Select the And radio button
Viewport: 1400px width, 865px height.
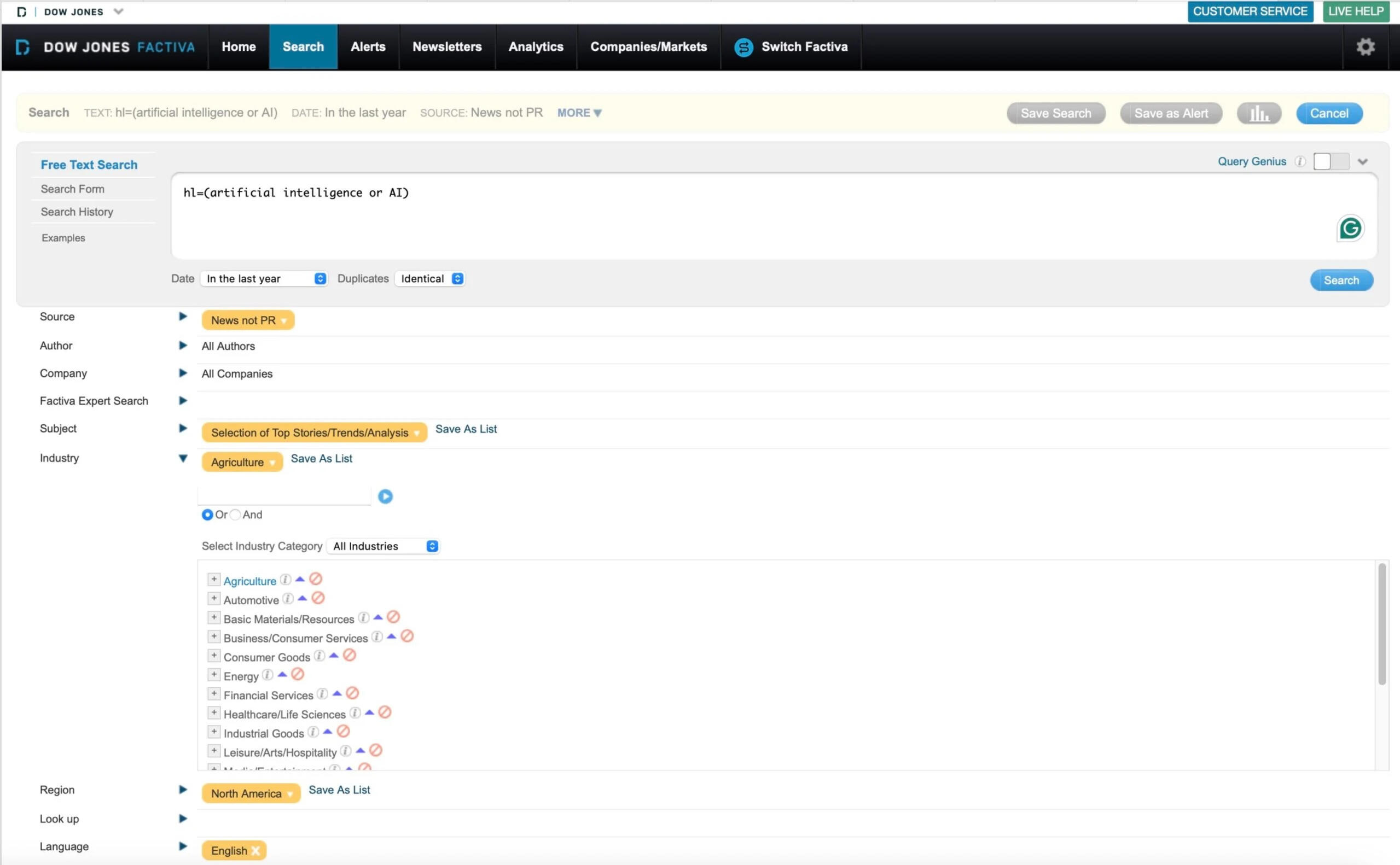pos(235,515)
